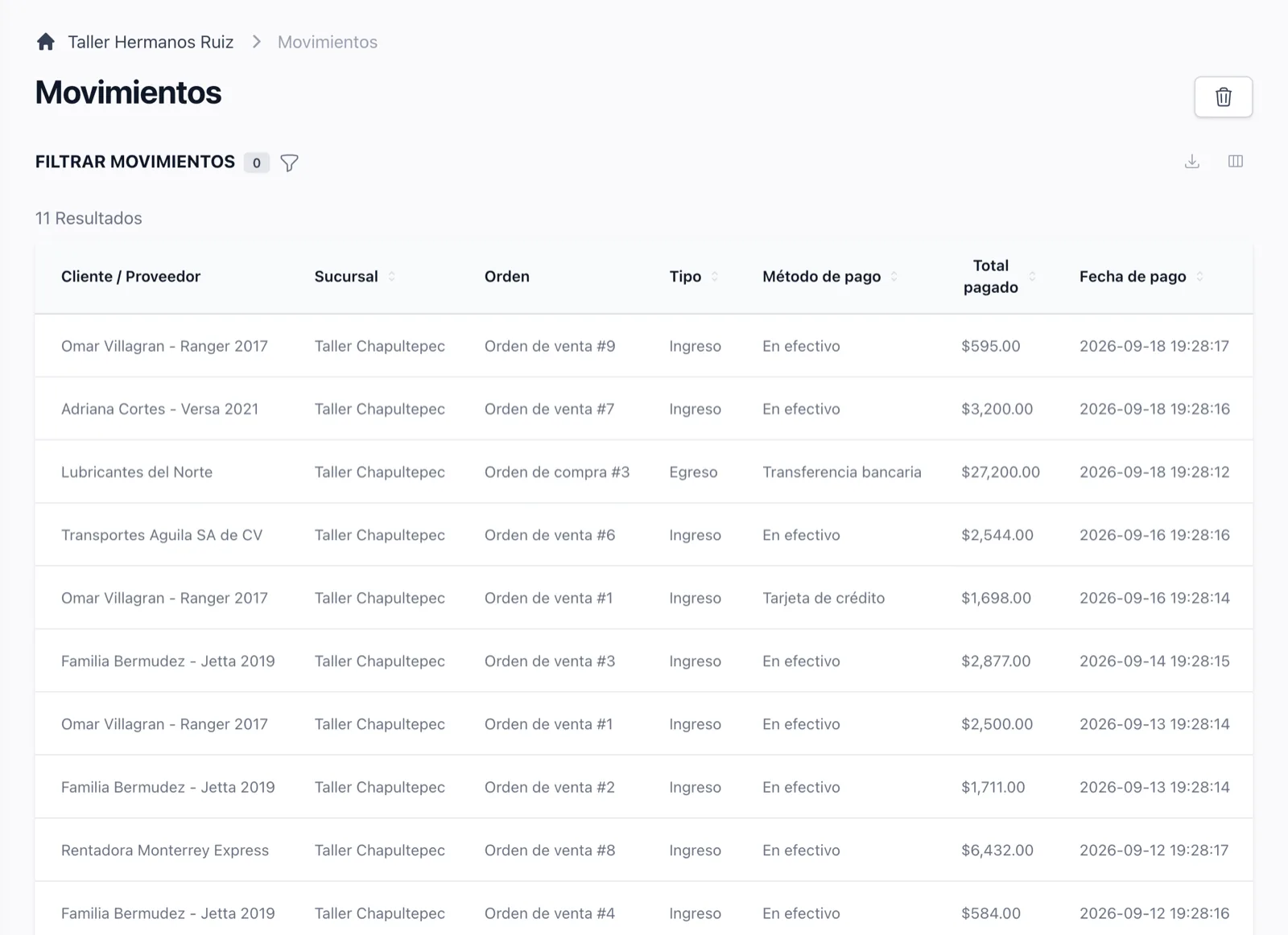Image resolution: width=1288 pixels, height=935 pixels.
Task: Click the download export icon
Action: 1192,162
